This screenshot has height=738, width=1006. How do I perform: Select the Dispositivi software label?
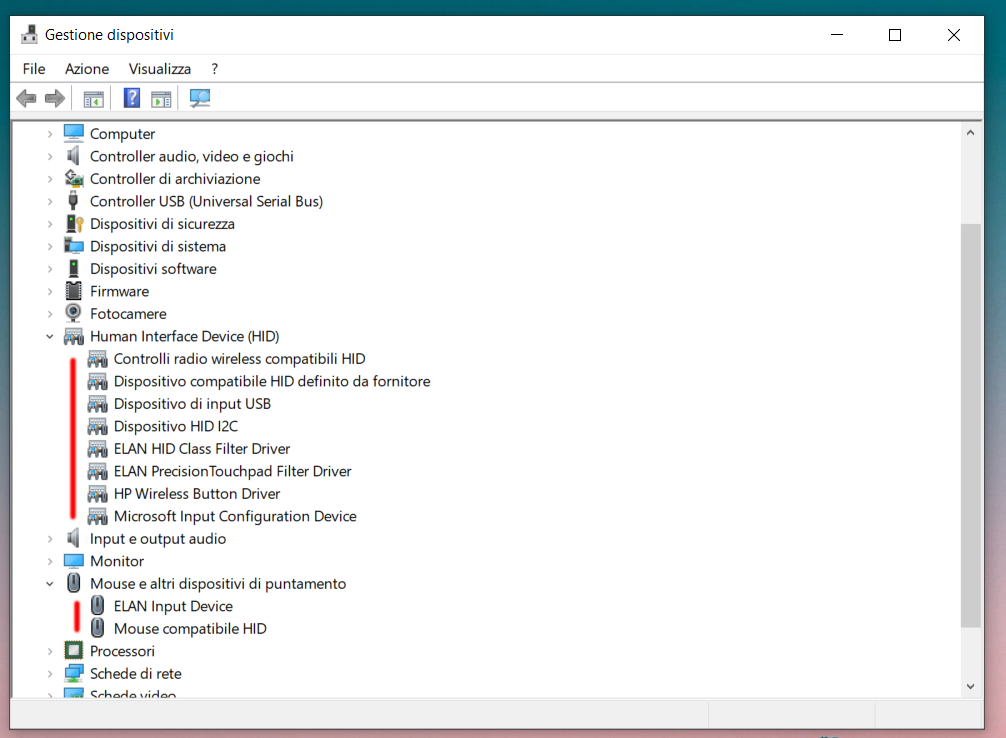tap(153, 269)
